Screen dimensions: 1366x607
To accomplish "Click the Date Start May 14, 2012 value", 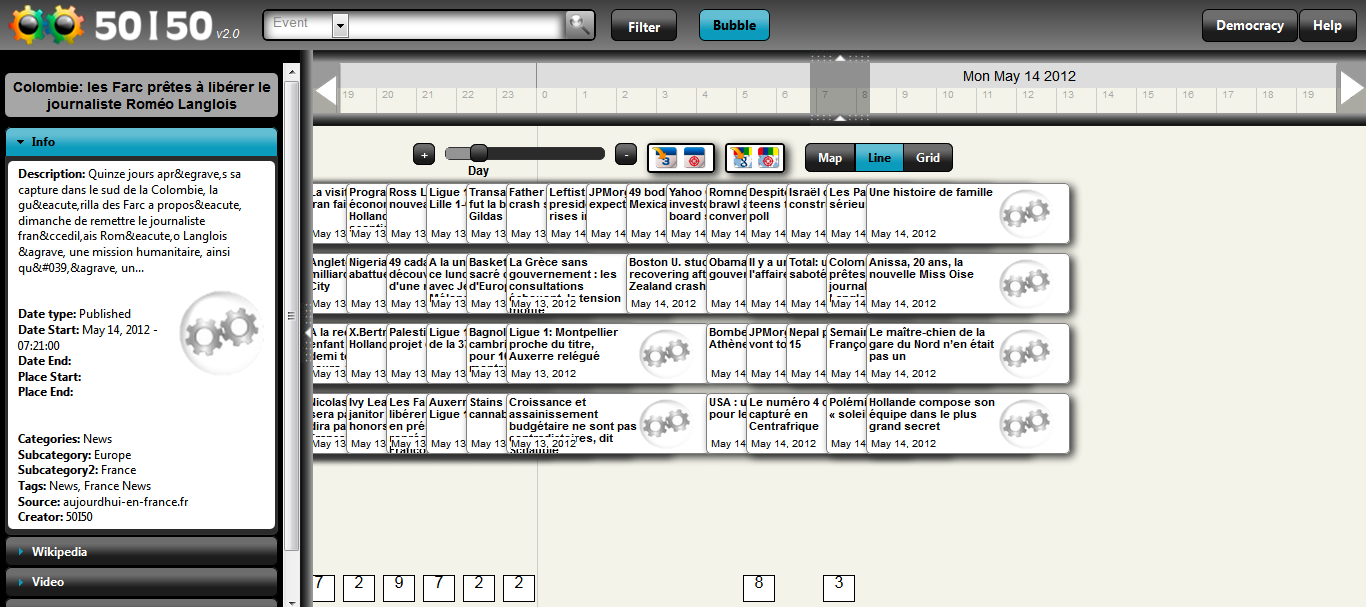I will point(89,337).
